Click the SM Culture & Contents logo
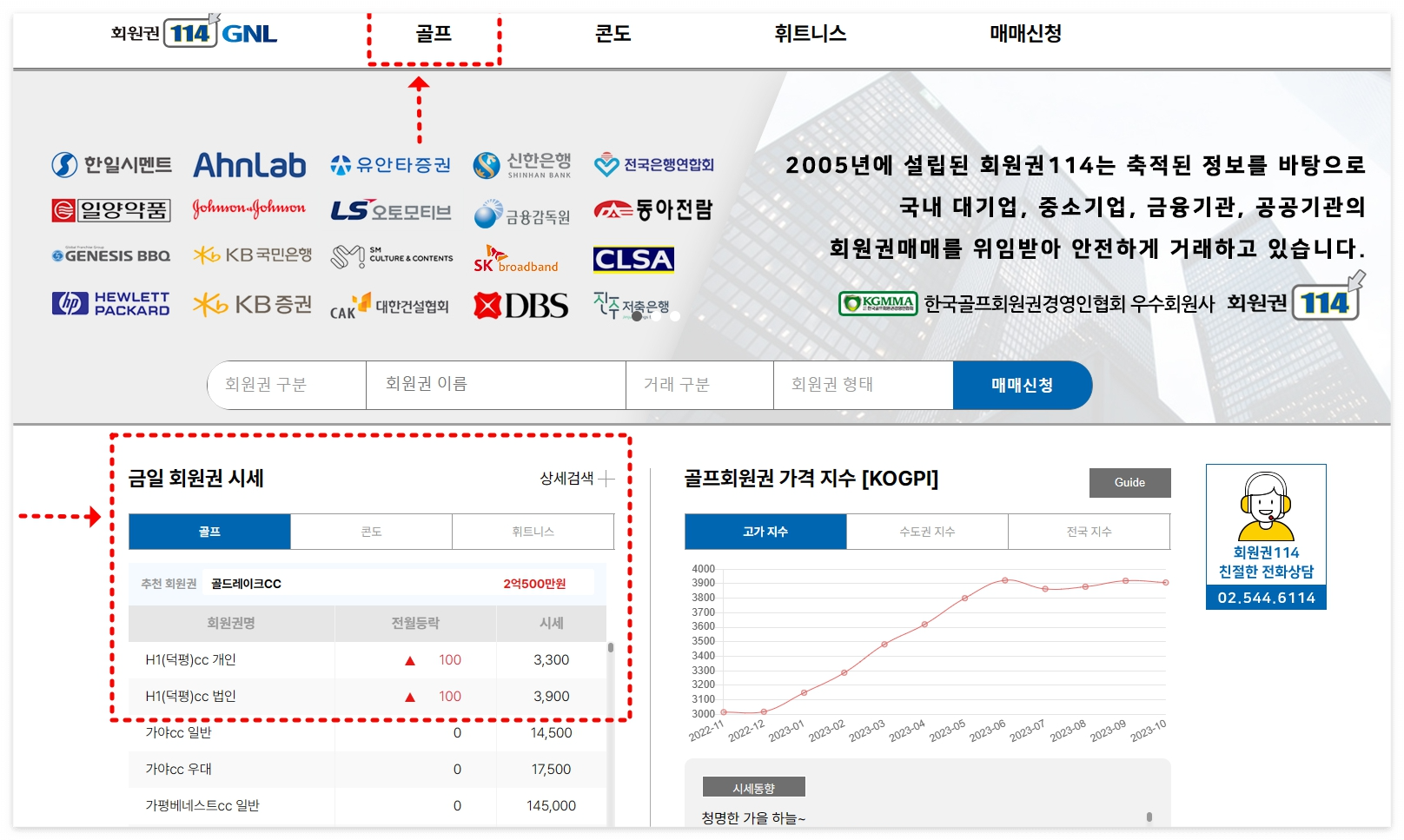Screen dimensions: 1404x840 pos(392,256)
